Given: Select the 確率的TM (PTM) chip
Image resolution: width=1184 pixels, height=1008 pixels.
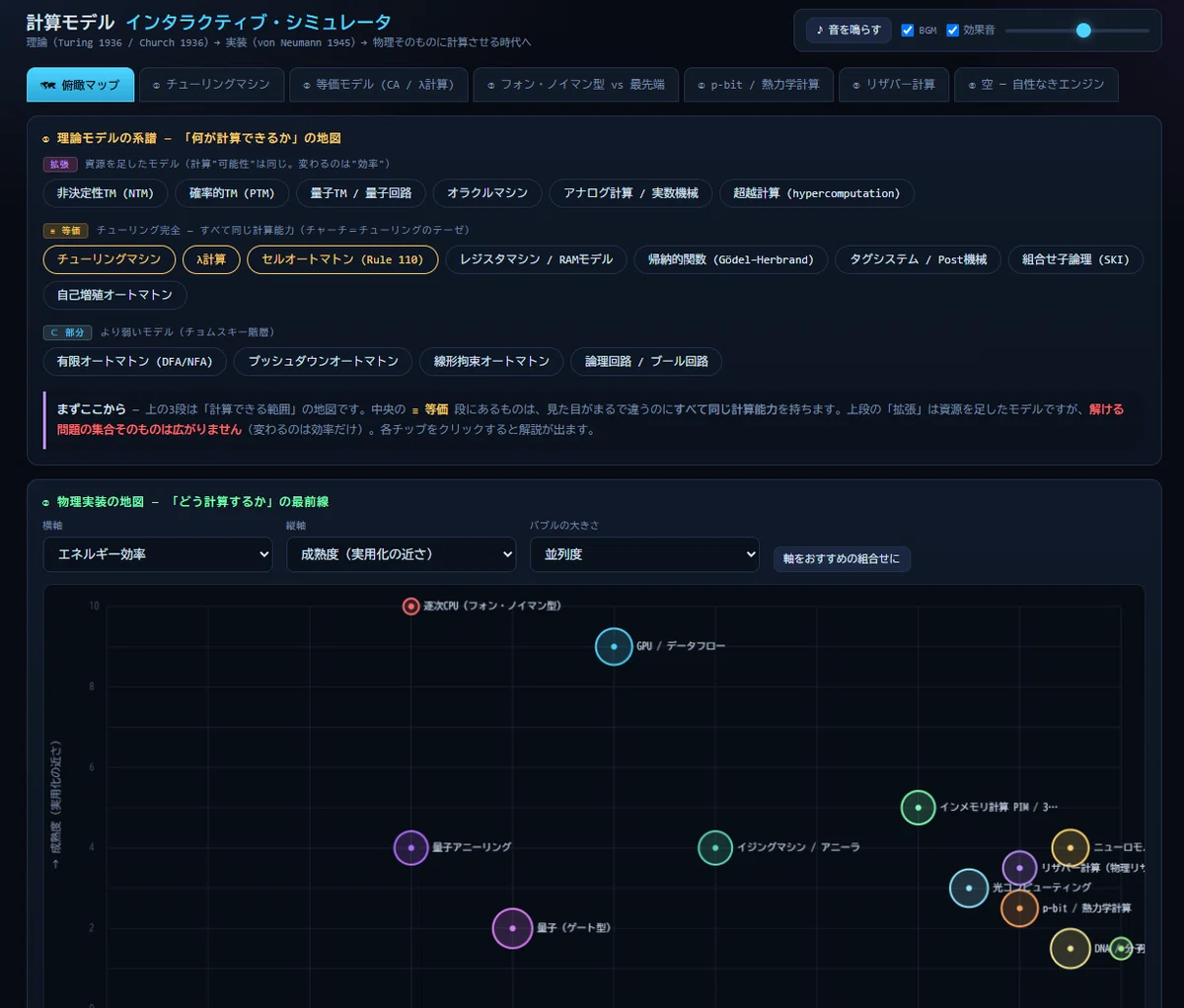Looking at the screenshot, I should point(232,193).
